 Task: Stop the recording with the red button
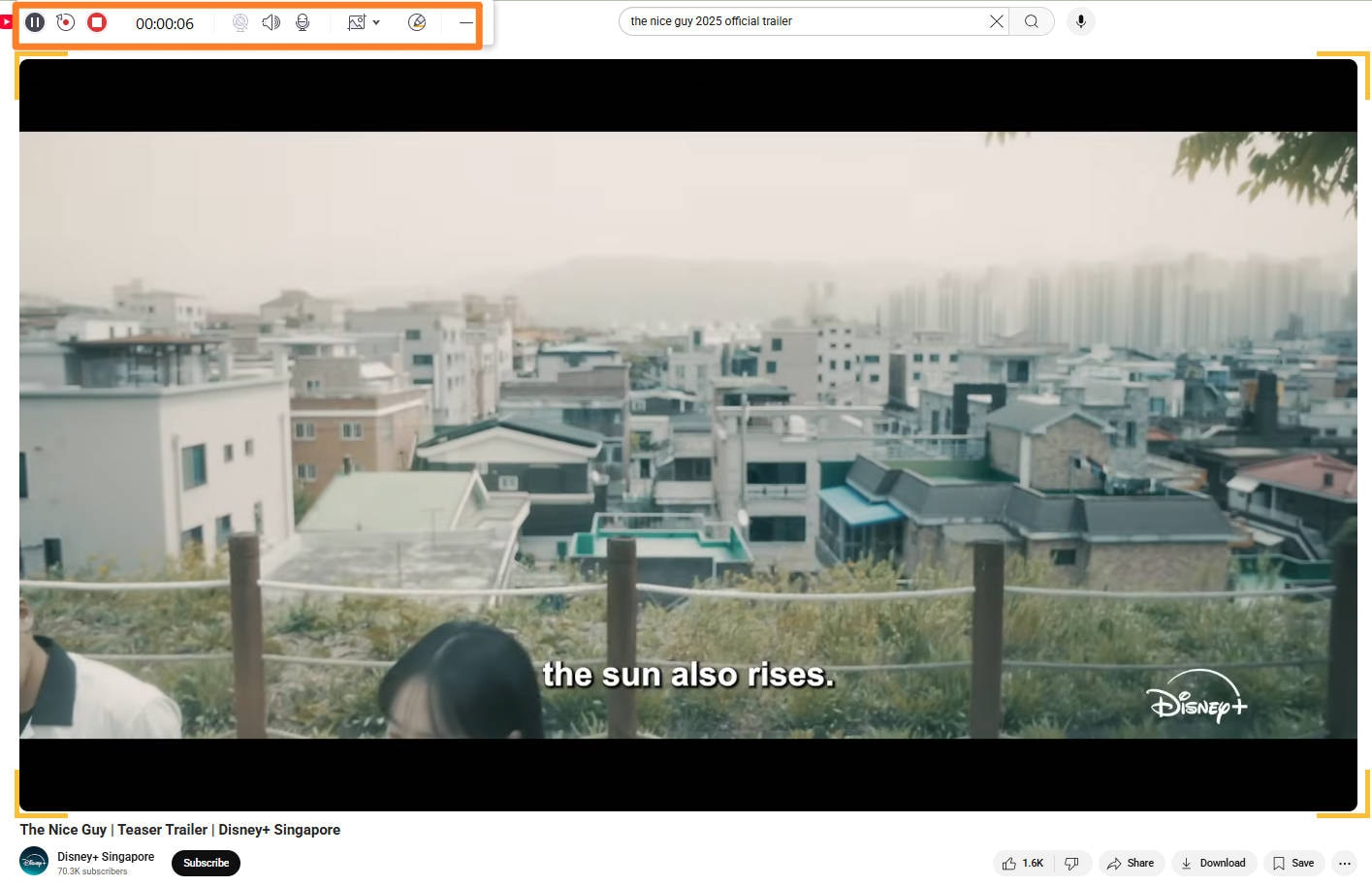pyautogui.click(x=97, y=22)
